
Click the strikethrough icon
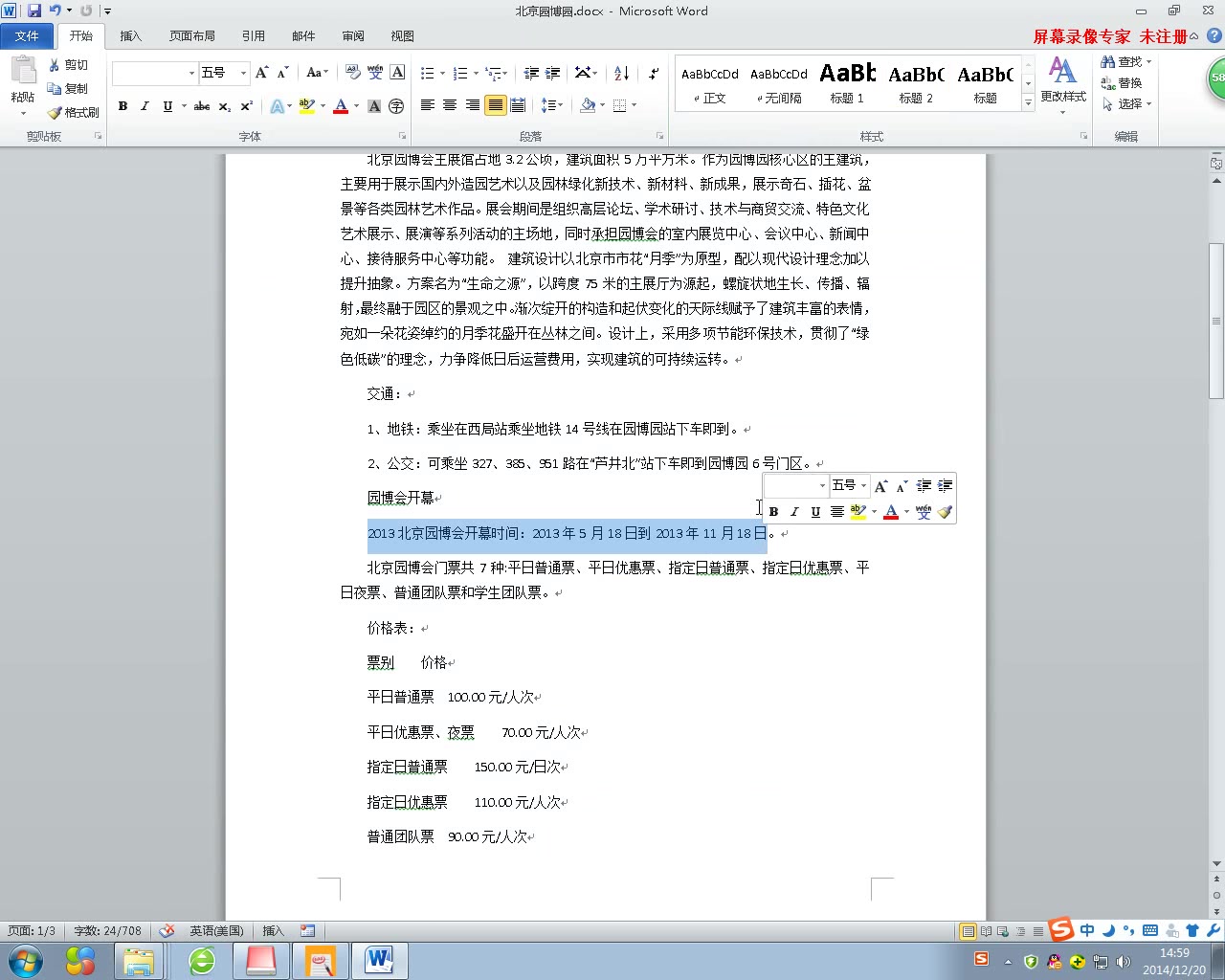pyautogui.click(x=200, y=106)
